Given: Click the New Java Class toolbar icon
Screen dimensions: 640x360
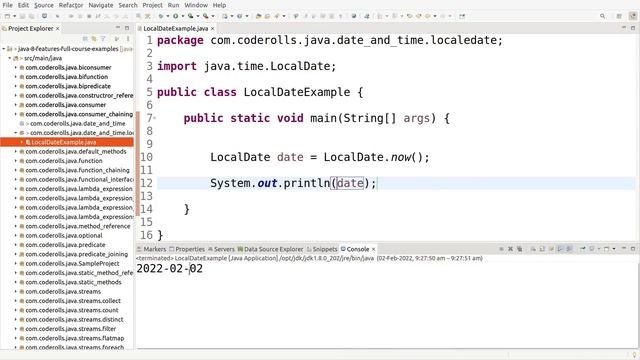Looking at the screenshot, I should point(240,16).
